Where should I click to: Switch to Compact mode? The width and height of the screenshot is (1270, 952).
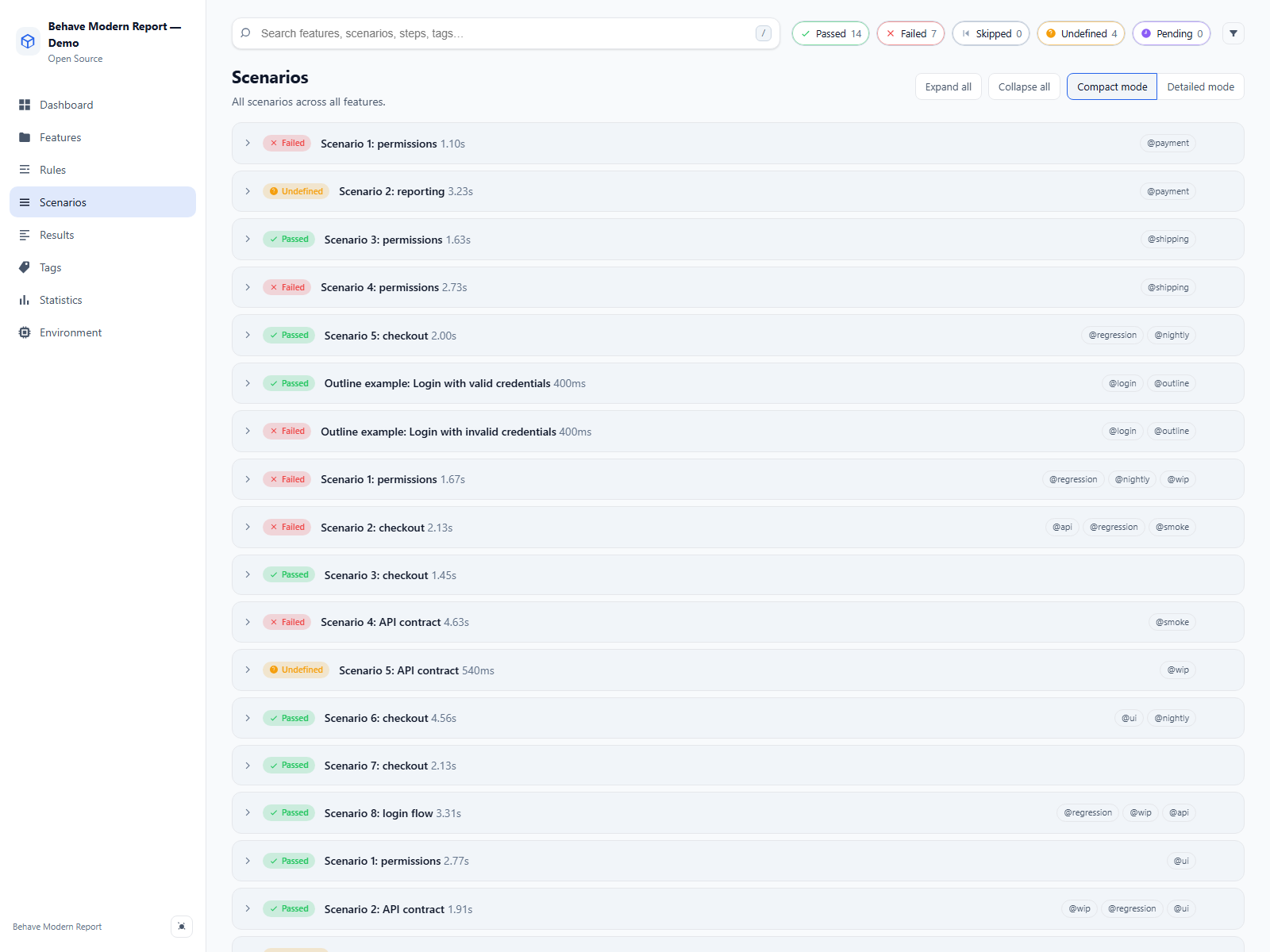pos(1112,87)
